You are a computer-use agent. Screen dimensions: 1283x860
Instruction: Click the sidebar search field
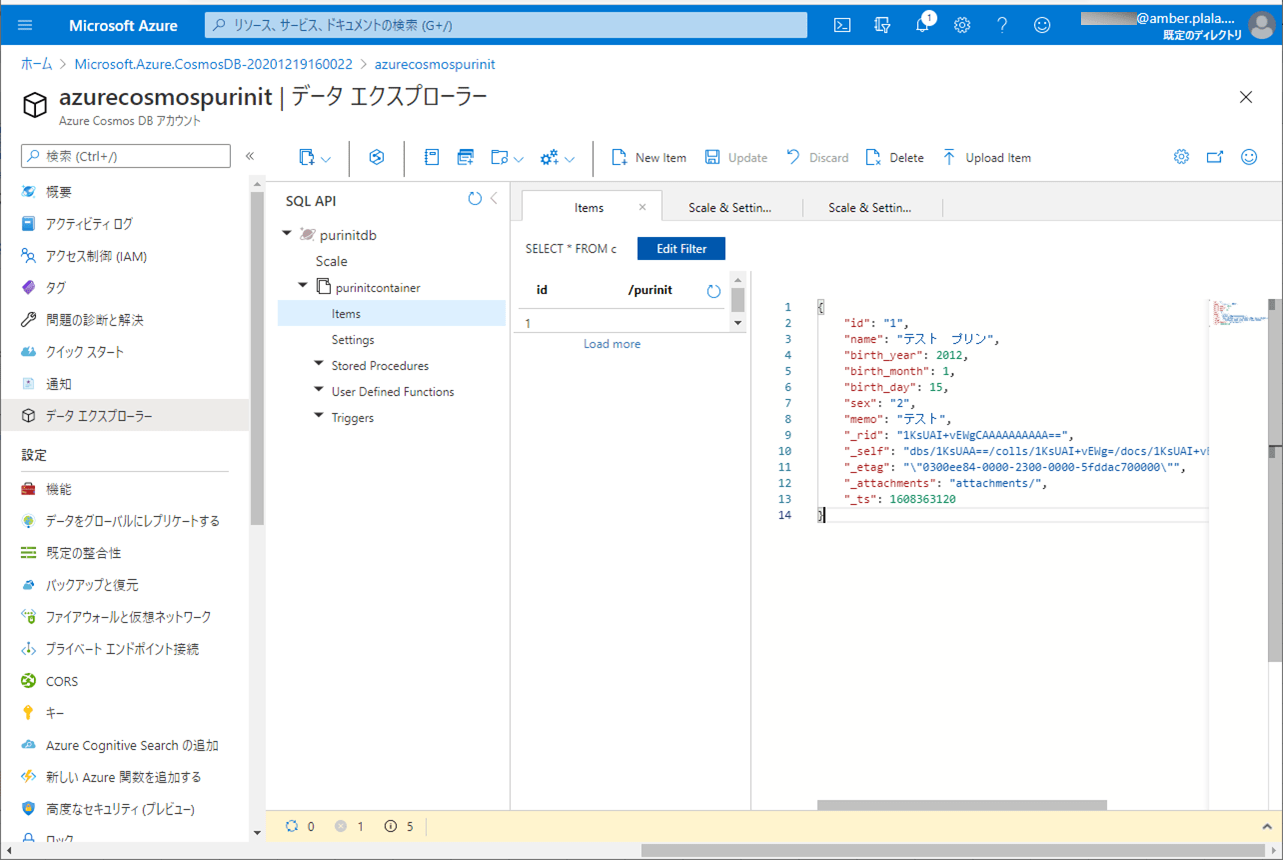click(126, 156)
